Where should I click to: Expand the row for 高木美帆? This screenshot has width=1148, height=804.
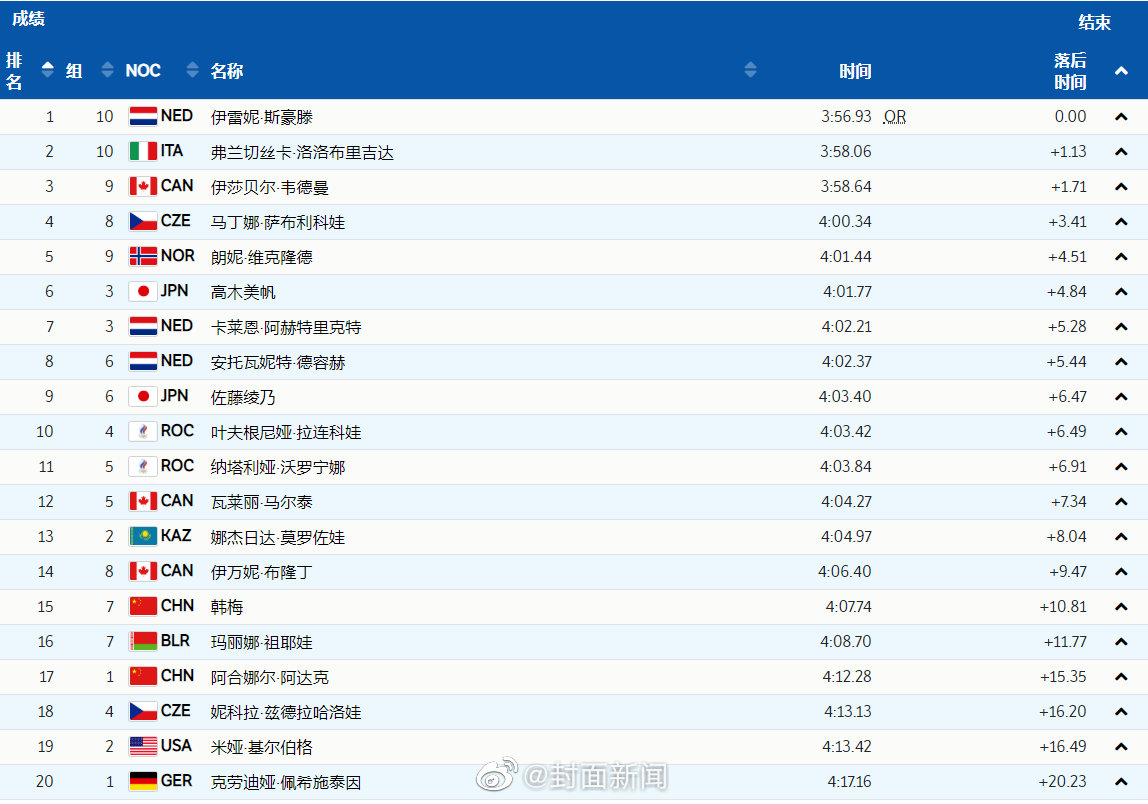(x=1121, y=292)
